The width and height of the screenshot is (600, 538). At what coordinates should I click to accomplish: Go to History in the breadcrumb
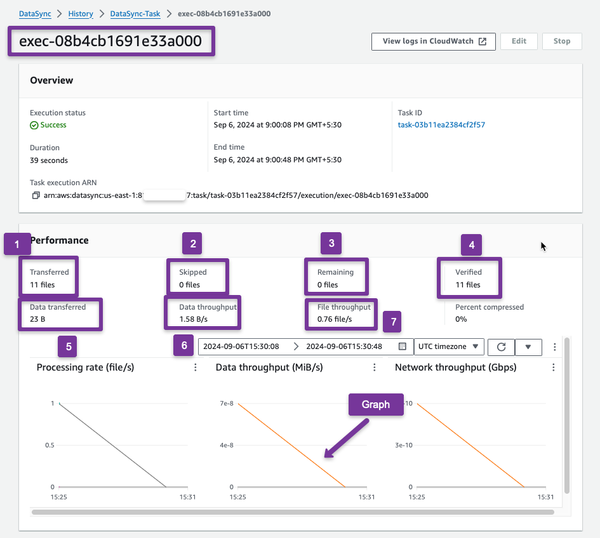[x=83, y=15]
